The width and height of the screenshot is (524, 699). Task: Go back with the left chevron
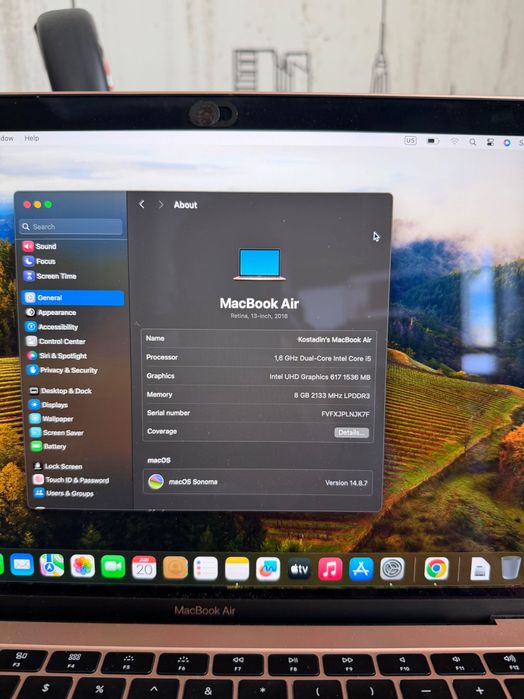pyautogui.click(x=142, y=204)
